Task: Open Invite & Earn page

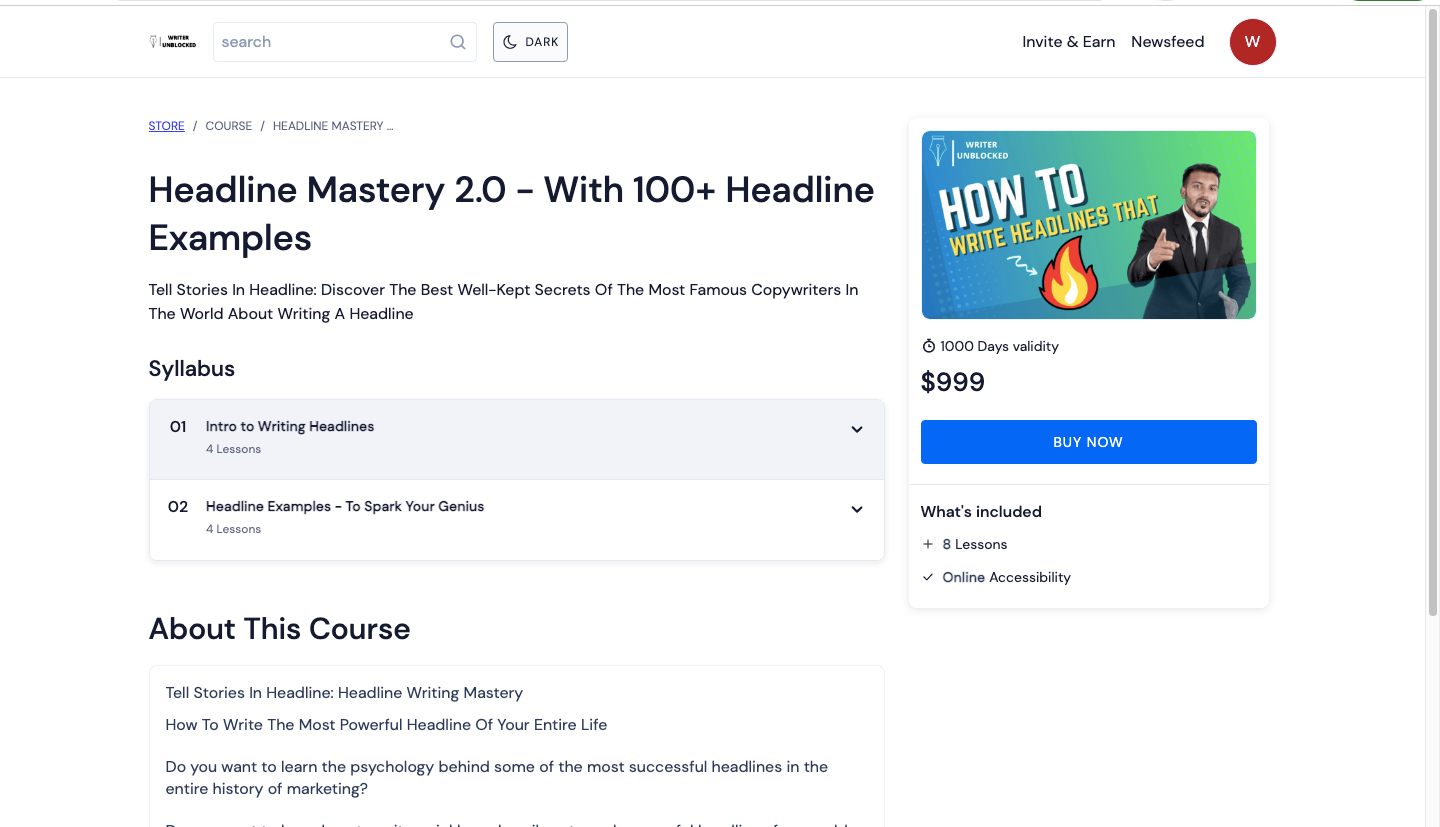Action: [1068, 42]
